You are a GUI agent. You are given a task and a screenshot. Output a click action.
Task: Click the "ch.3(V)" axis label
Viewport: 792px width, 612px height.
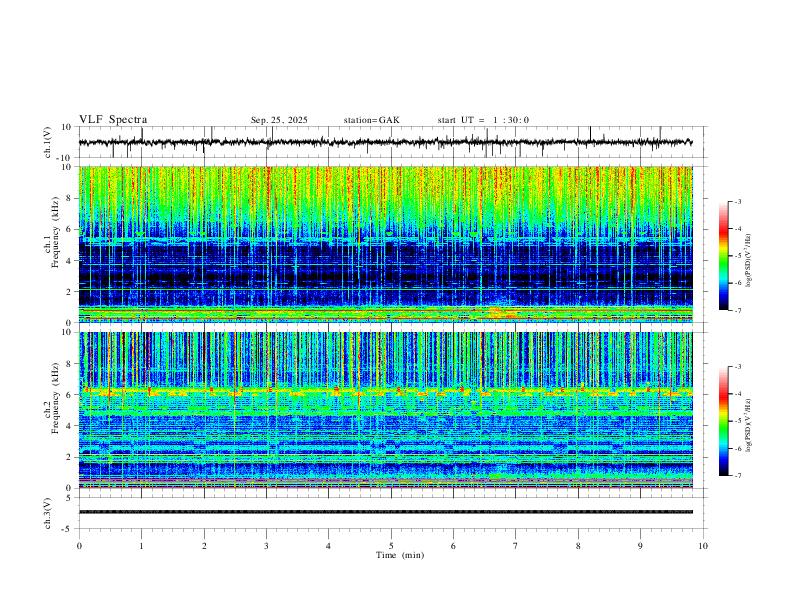click(48, 514)
